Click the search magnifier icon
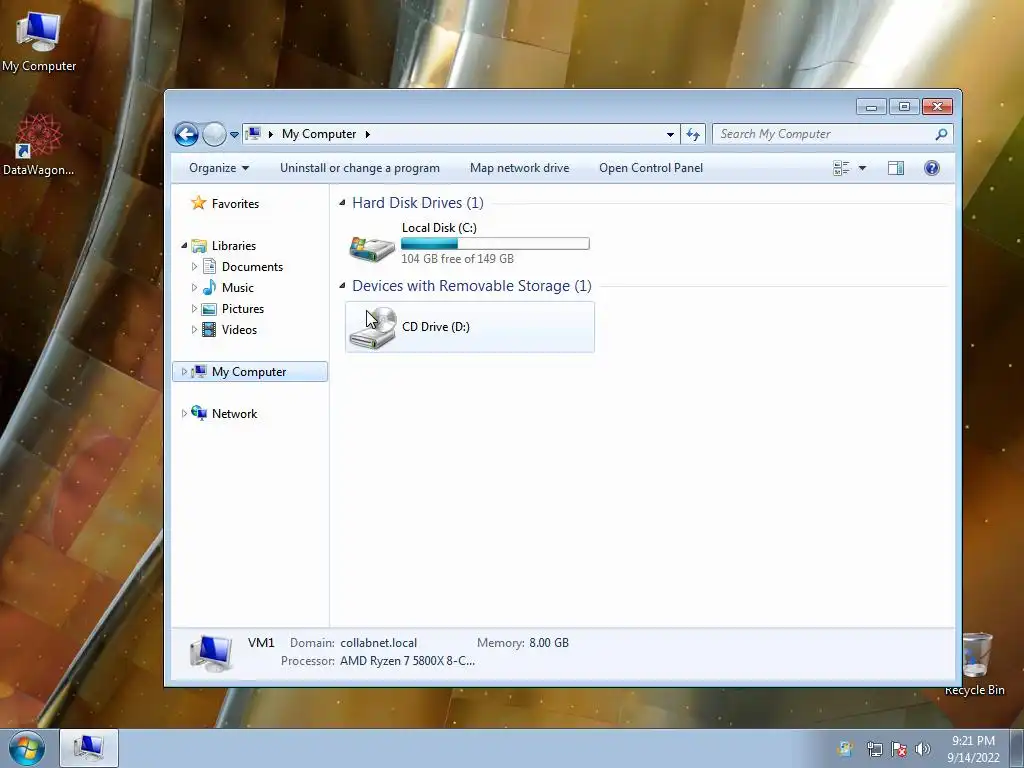Viewport: 1024px width, 768px height. (x=941, y=134)
